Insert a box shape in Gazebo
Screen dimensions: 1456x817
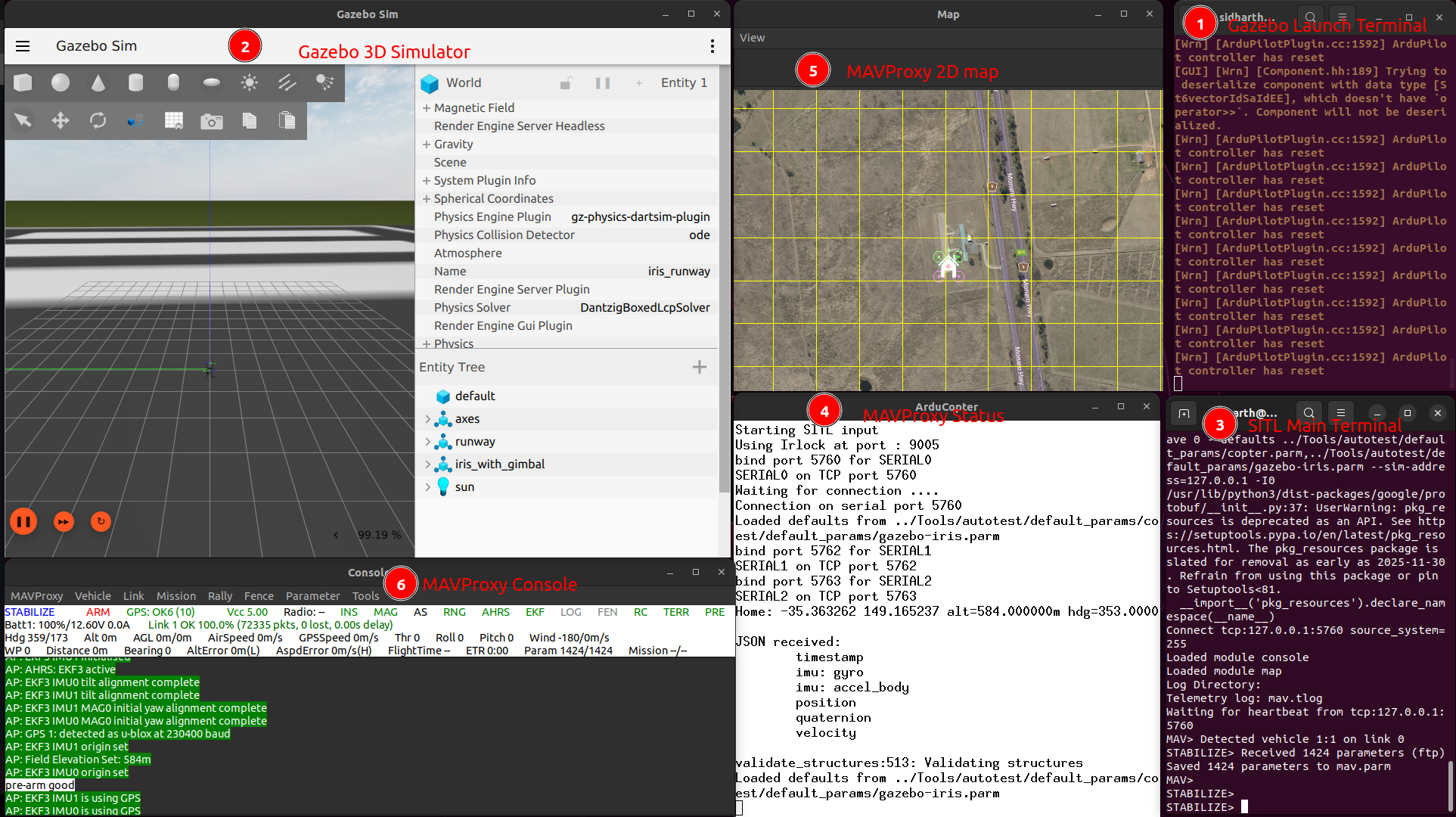[x=23, y=83]
